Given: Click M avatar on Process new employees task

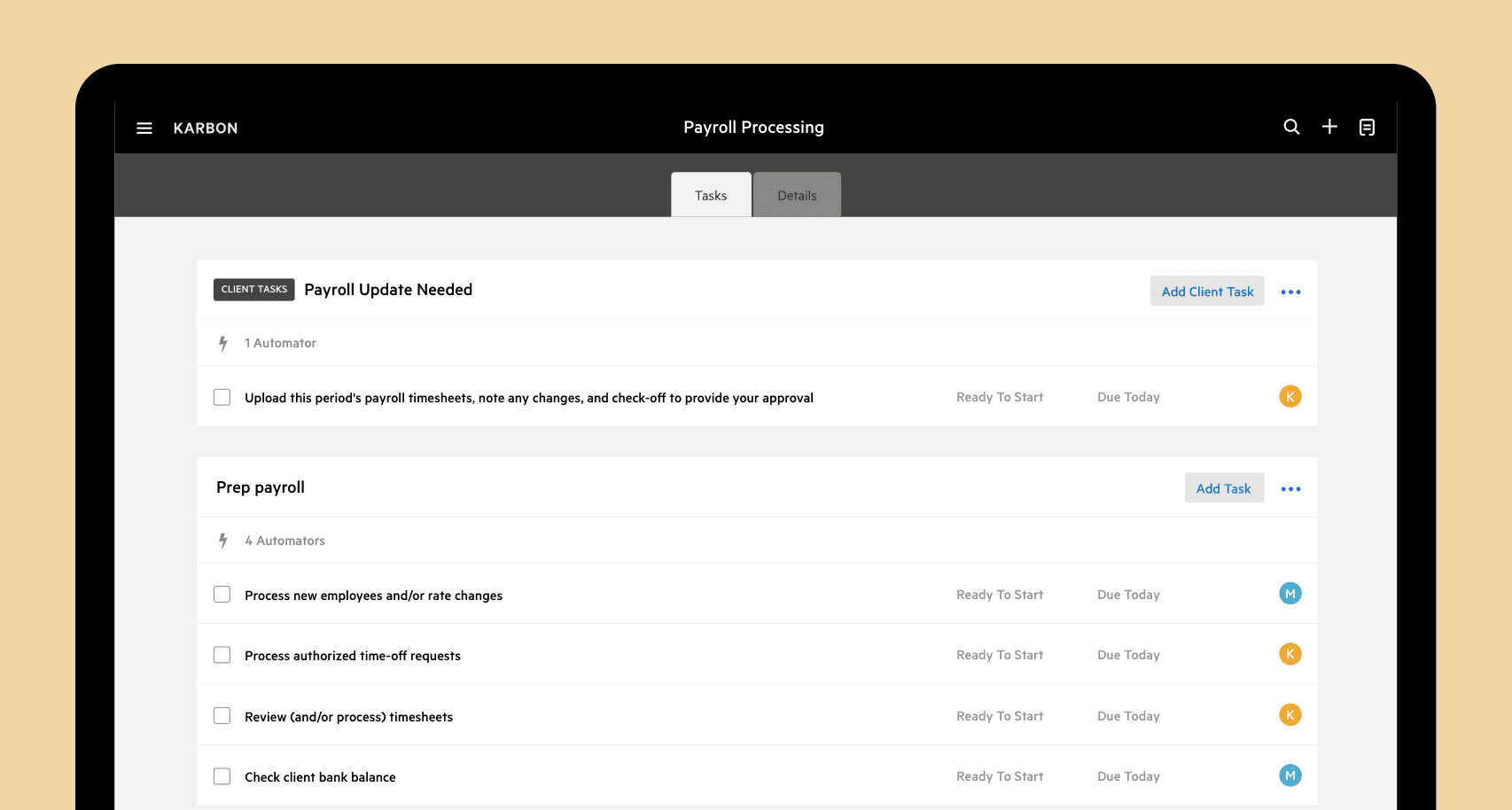Looking at the screenshot, I should (x=1290, y=594).
